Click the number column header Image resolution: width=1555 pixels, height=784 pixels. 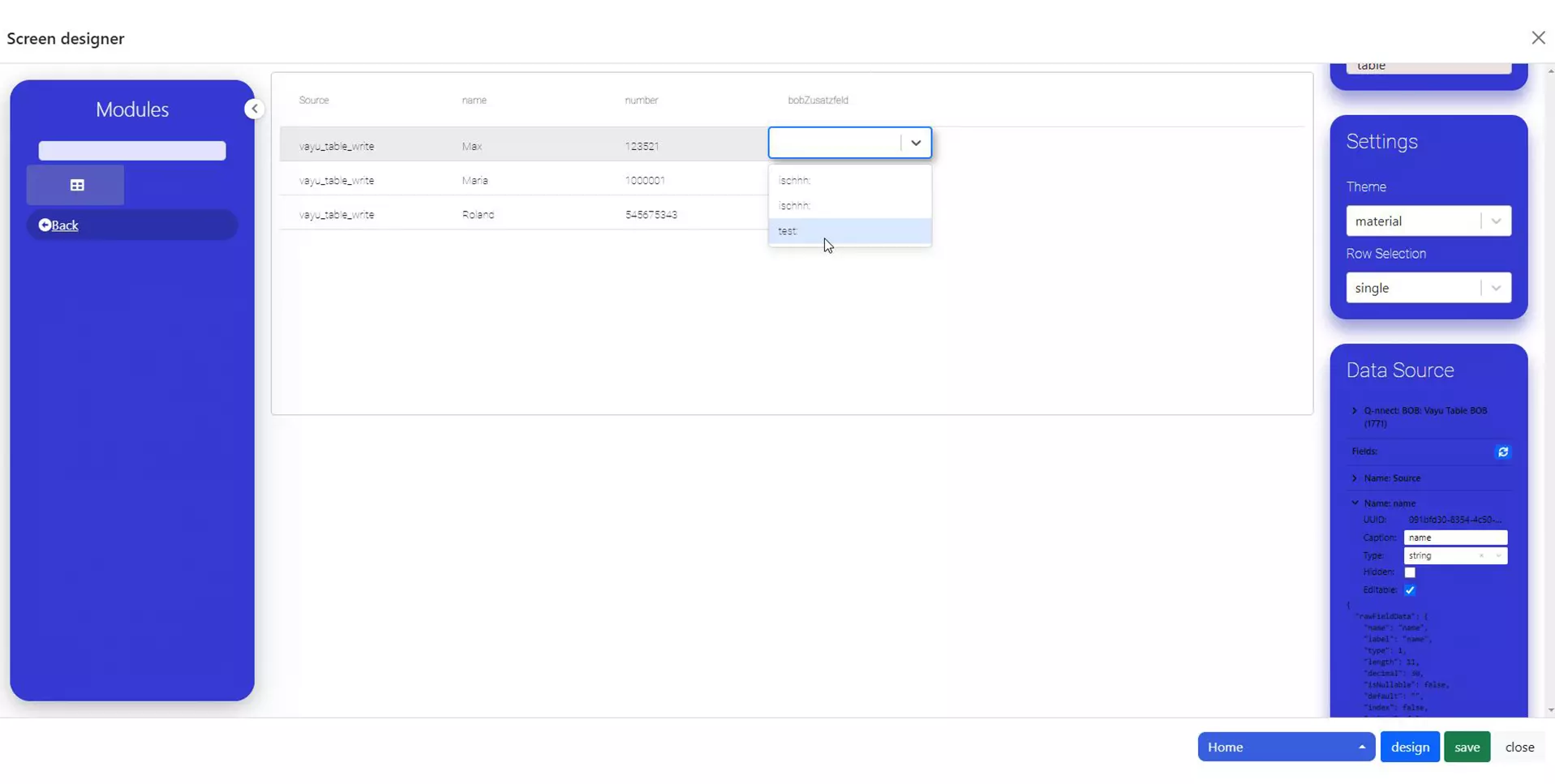(x=642, y=101)
